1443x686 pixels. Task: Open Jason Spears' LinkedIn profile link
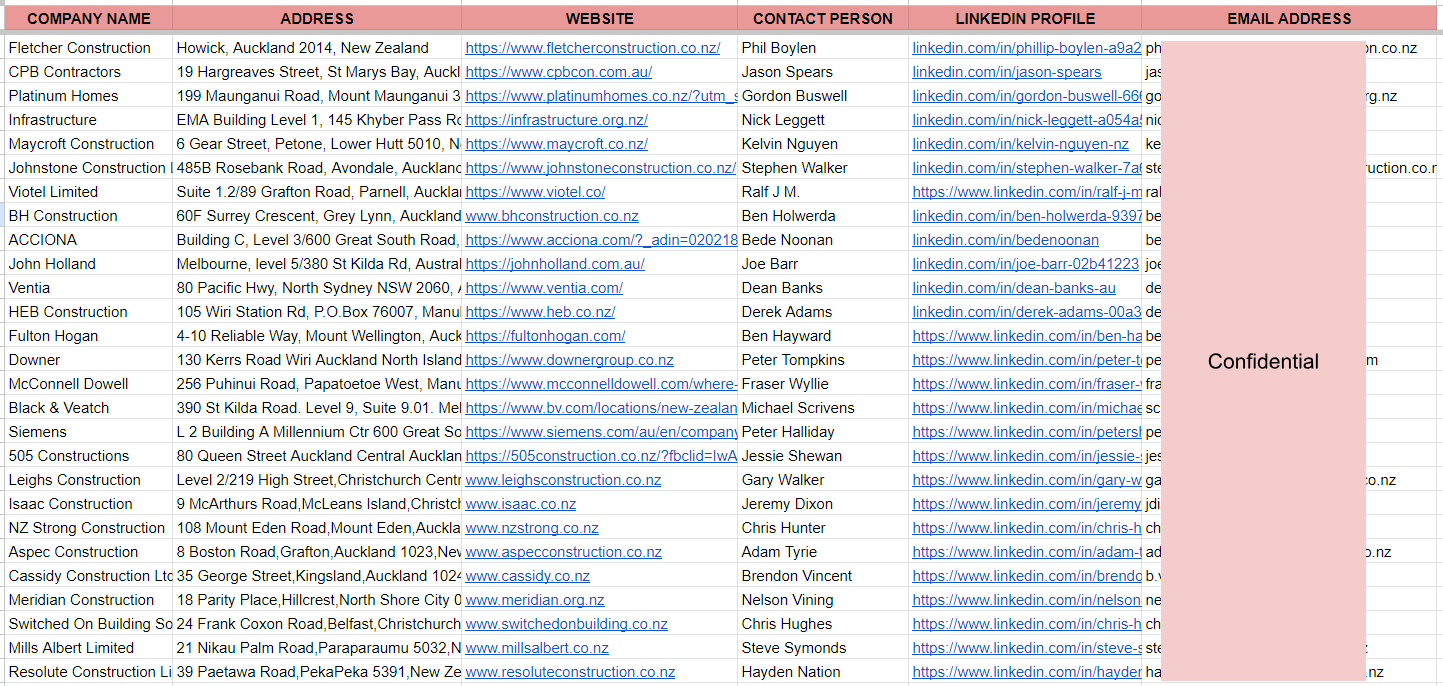coord(1007,72)
